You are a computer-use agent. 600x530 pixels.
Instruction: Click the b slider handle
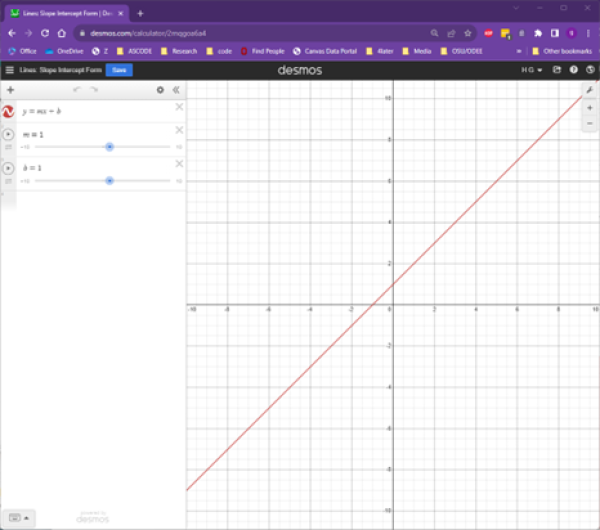coord(109,180)
